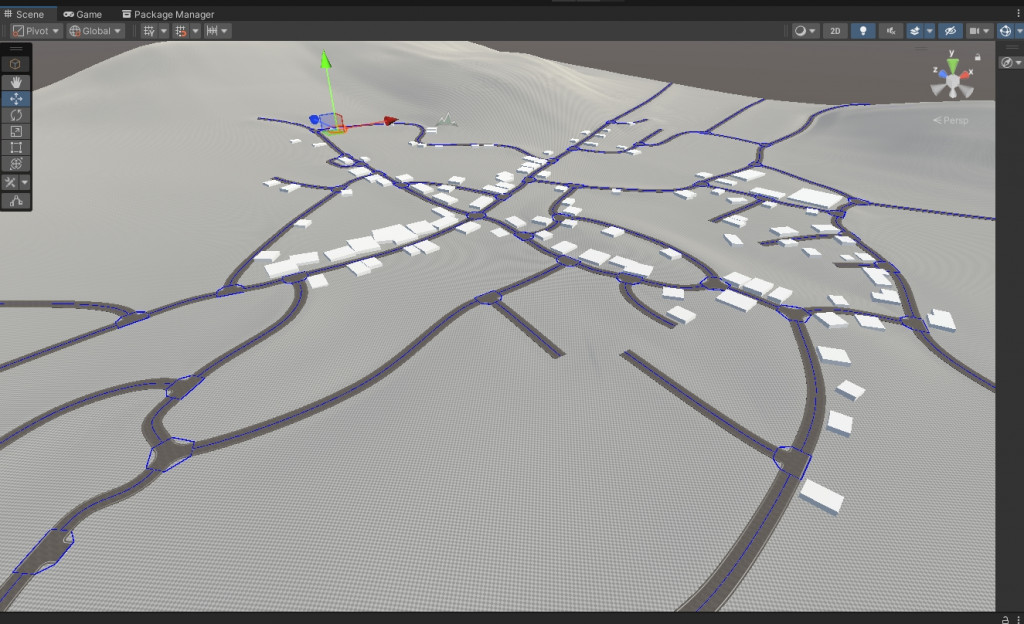Open grid snapping settings dropdown arrow
The width and height of the screenshot is (1024, 624).
195,31
